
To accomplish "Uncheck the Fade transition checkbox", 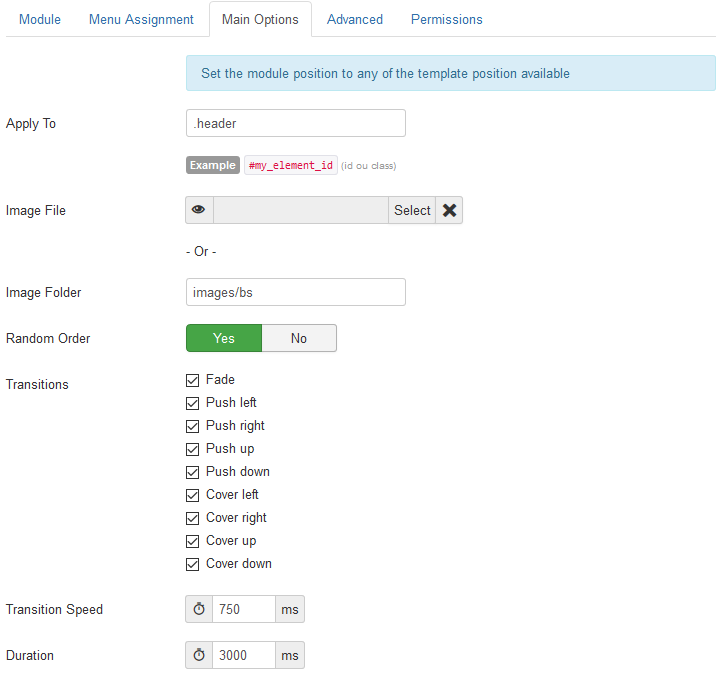I will (x=193, y=380).
